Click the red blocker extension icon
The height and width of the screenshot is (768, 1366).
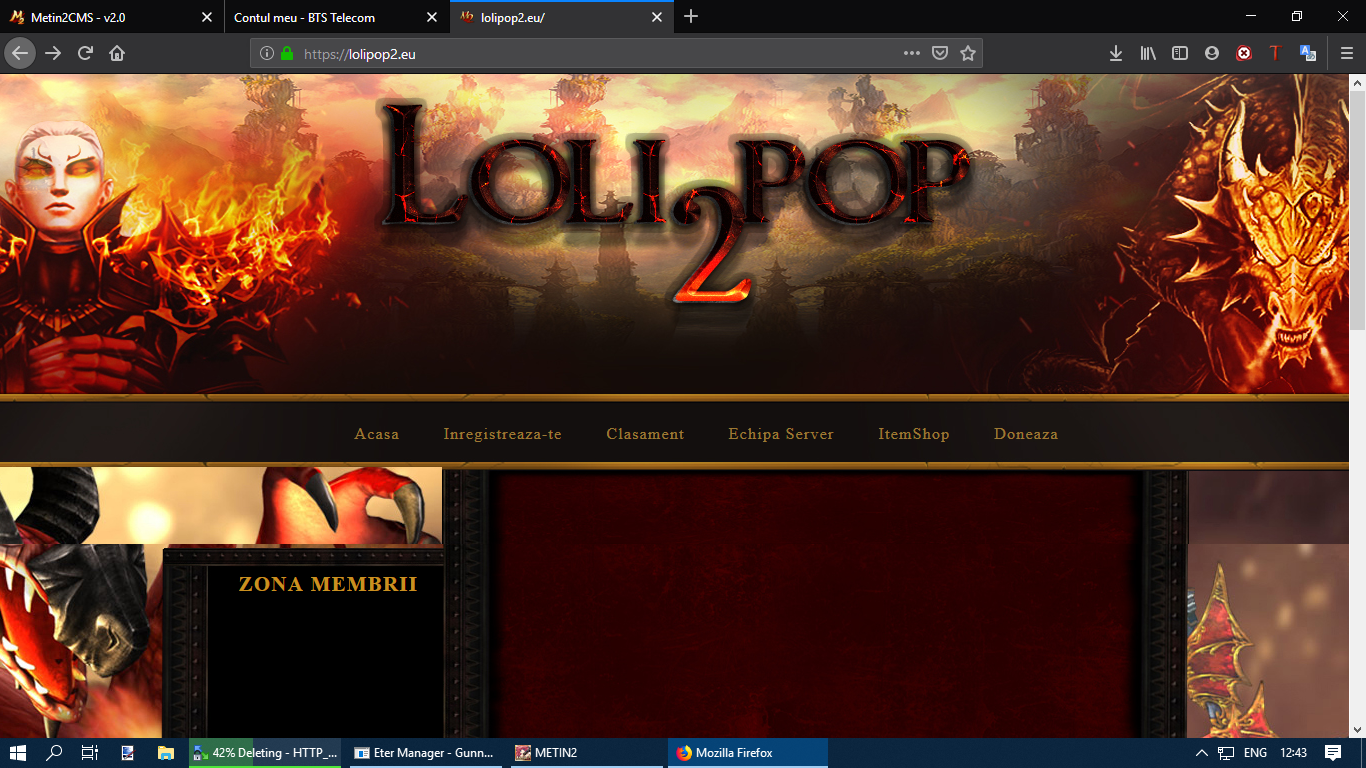1244,54
